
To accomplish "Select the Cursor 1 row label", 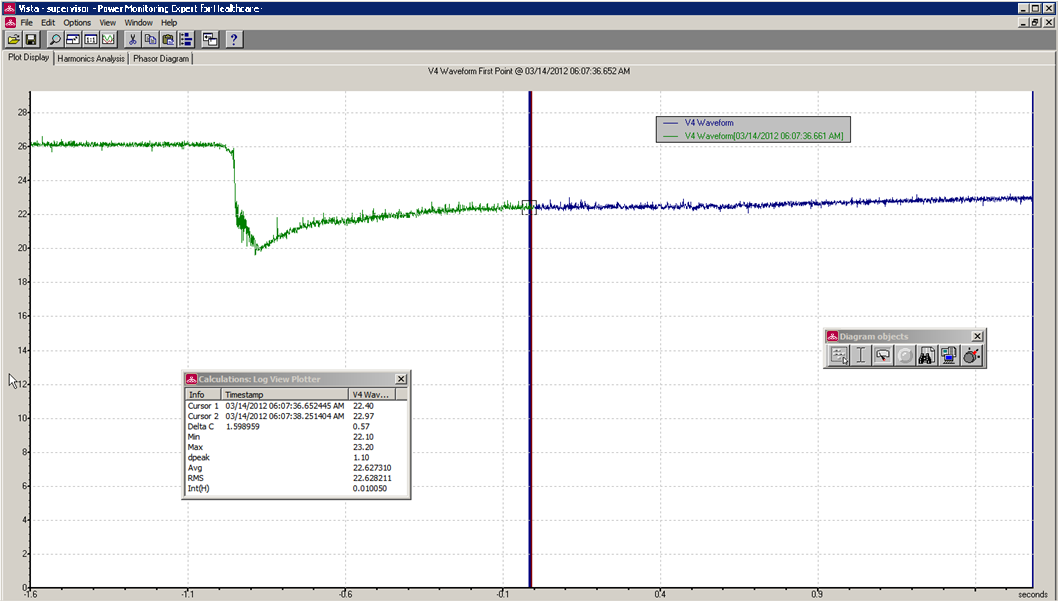I will click(203, 406).
